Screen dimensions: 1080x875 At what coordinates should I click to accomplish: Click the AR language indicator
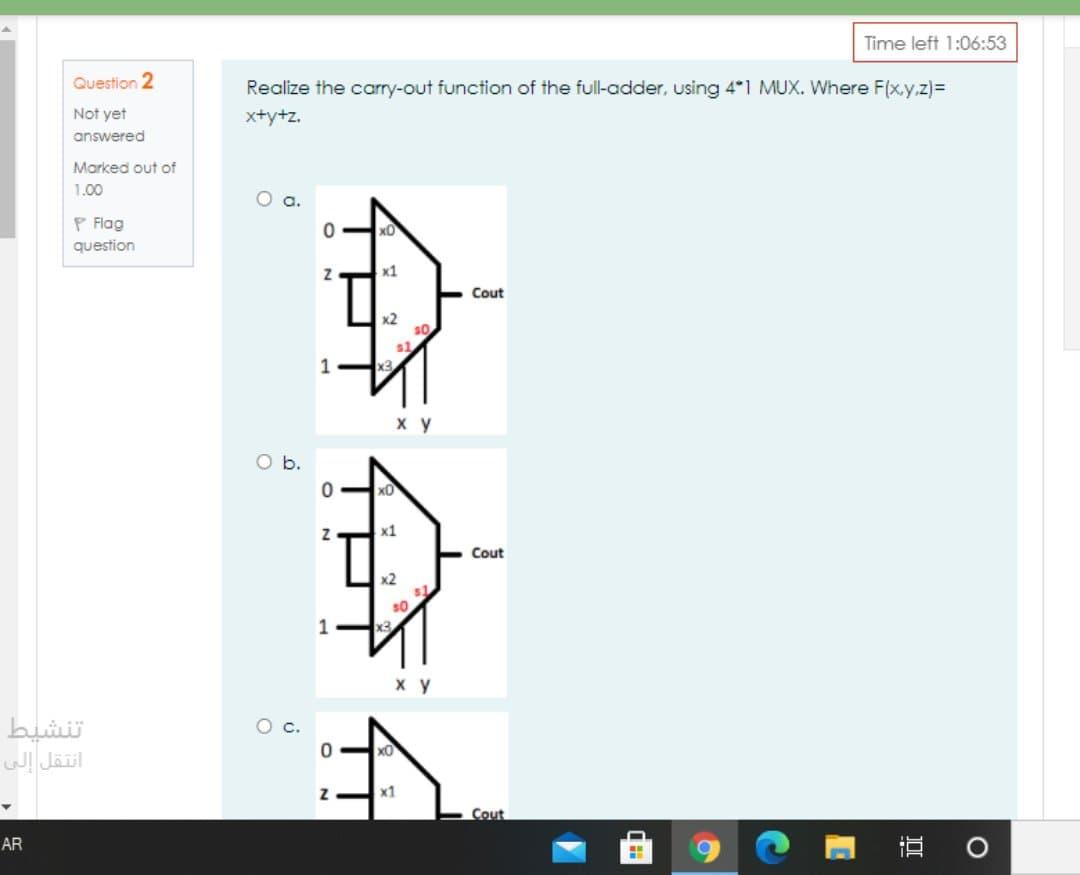(12, 845)
